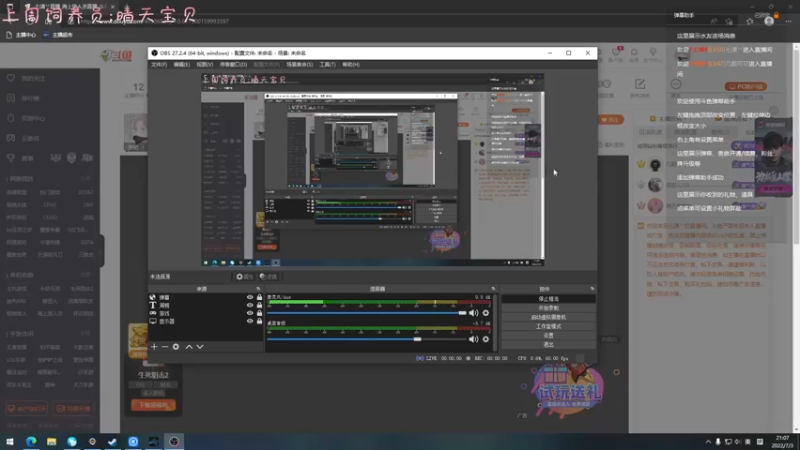
Task: Click the 启动虚拟摄像机 button
Action: pyautogui.click(x=548, y=317)
